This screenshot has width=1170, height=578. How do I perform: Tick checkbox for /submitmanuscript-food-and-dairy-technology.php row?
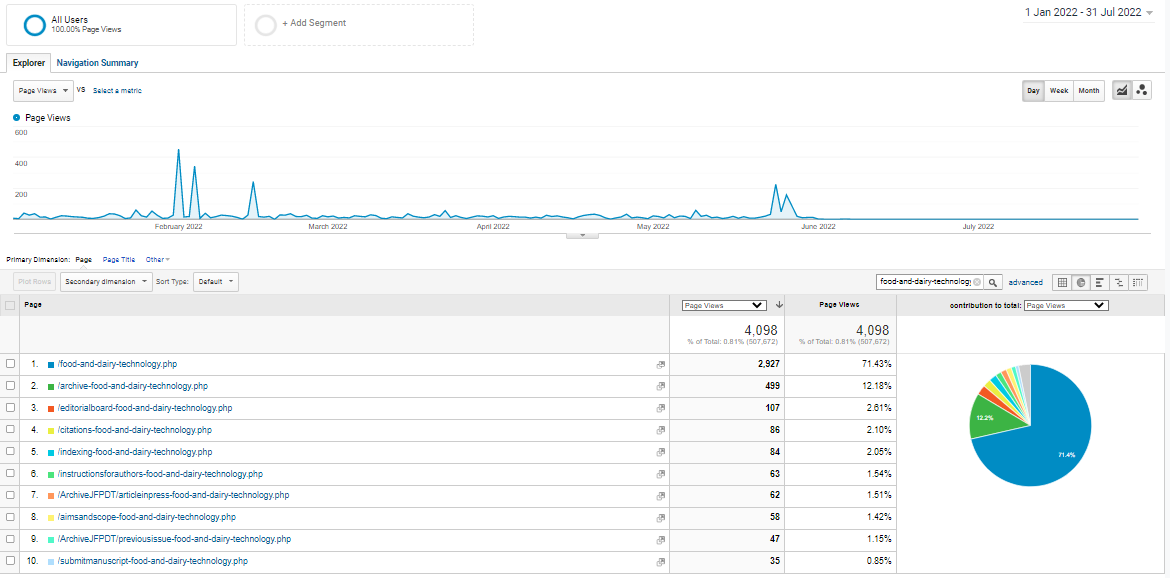[10, 562]
